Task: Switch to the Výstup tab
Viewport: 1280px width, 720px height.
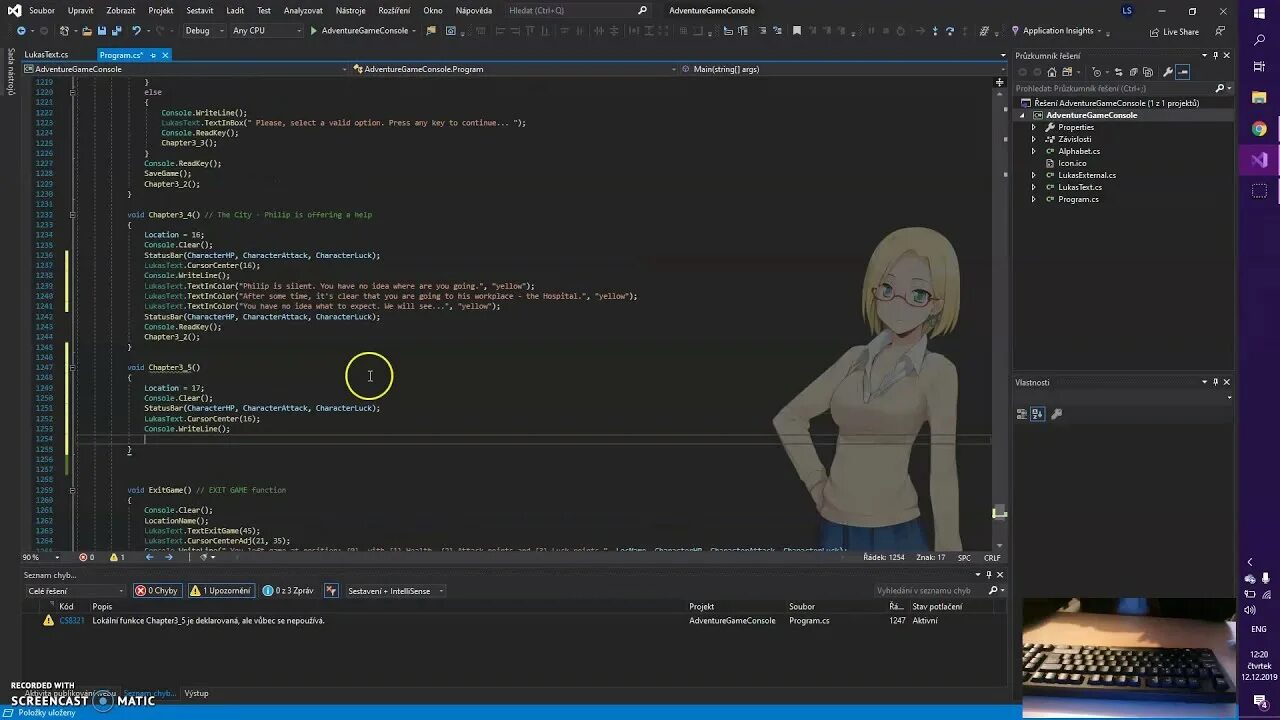Action: click(197, 693)
